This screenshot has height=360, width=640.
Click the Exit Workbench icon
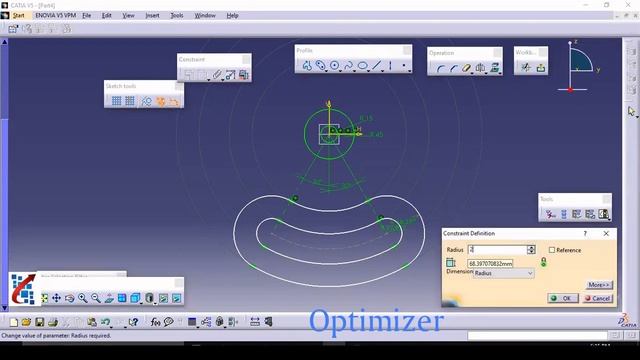coord(541,68)
